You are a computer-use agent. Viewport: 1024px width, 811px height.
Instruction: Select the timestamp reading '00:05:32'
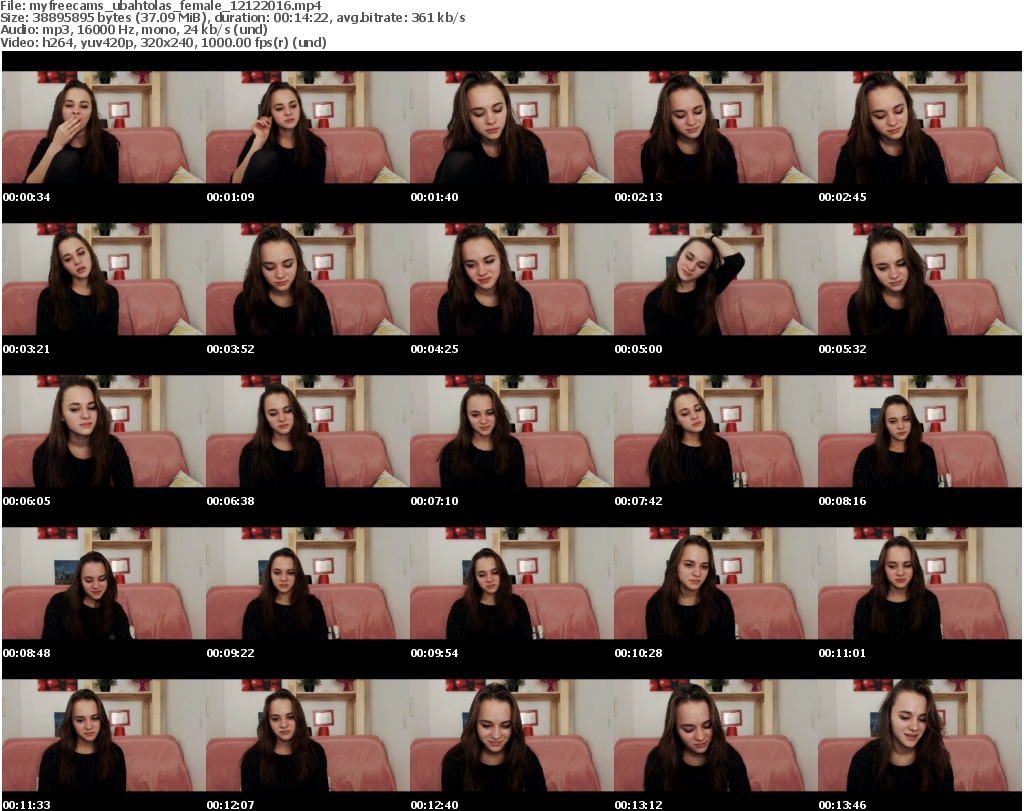click(x=842, y=349)
